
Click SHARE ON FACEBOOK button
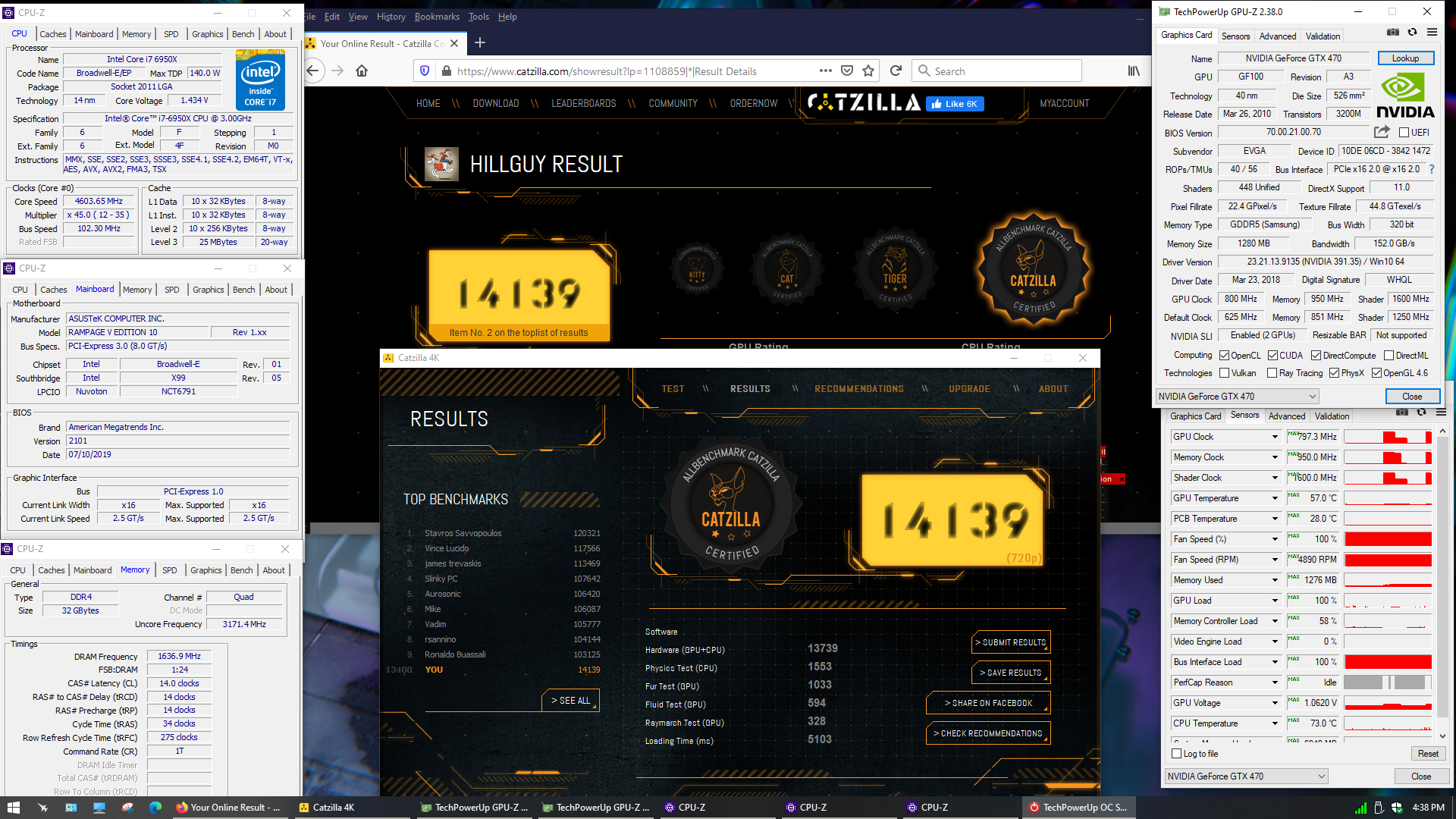click(988, 703)
